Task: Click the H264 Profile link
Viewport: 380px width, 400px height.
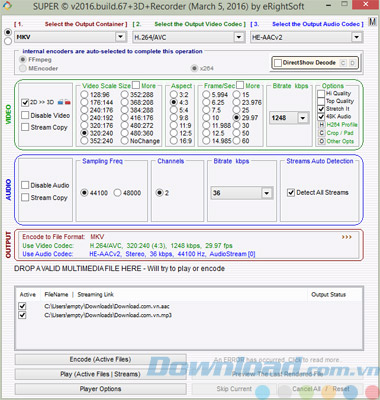Action: pyautogui.click(x=342, y=125)
